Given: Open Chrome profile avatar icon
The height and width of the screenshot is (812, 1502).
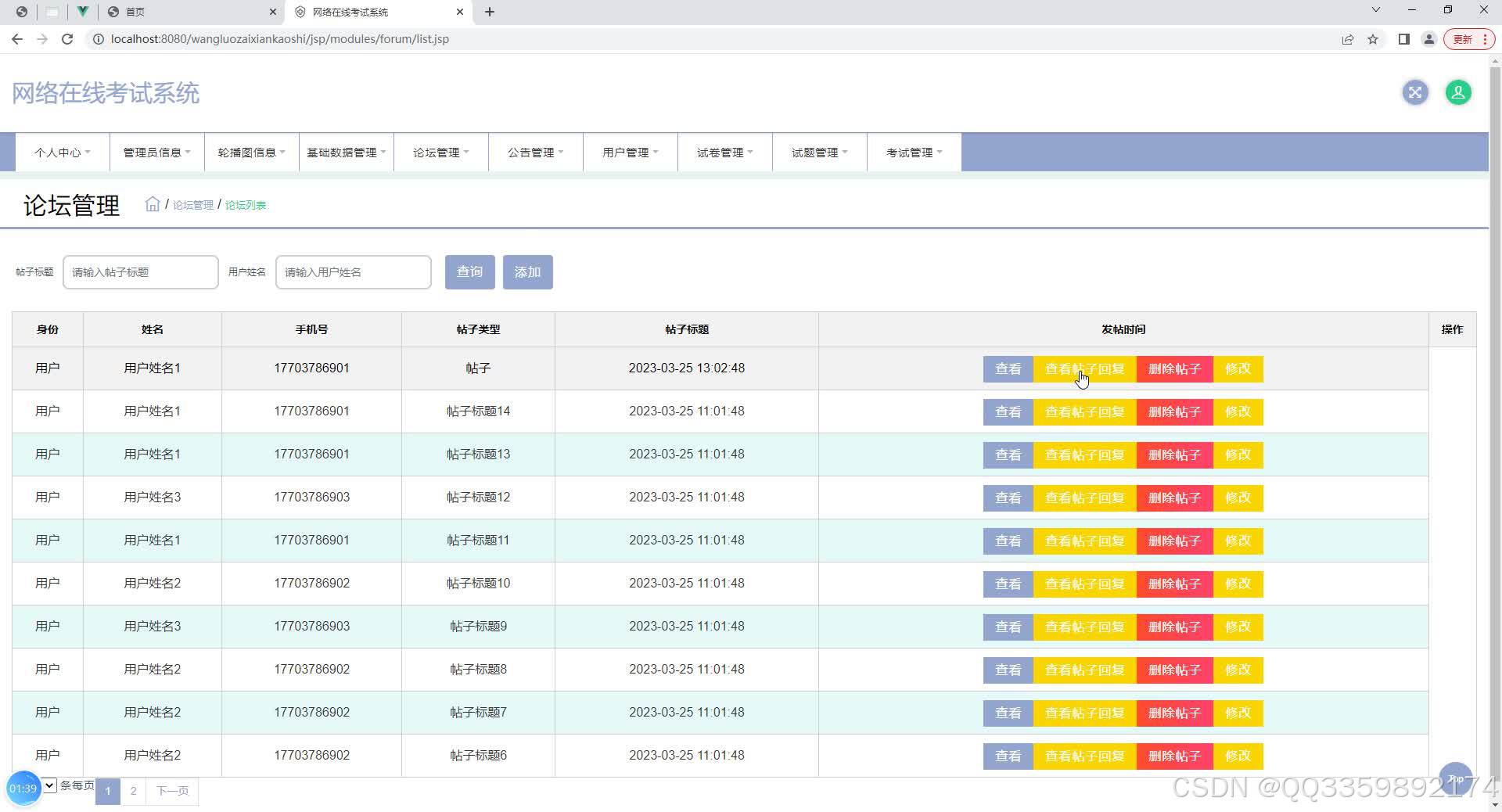Looking at the screenshot, I should (x=1428, y=39).
